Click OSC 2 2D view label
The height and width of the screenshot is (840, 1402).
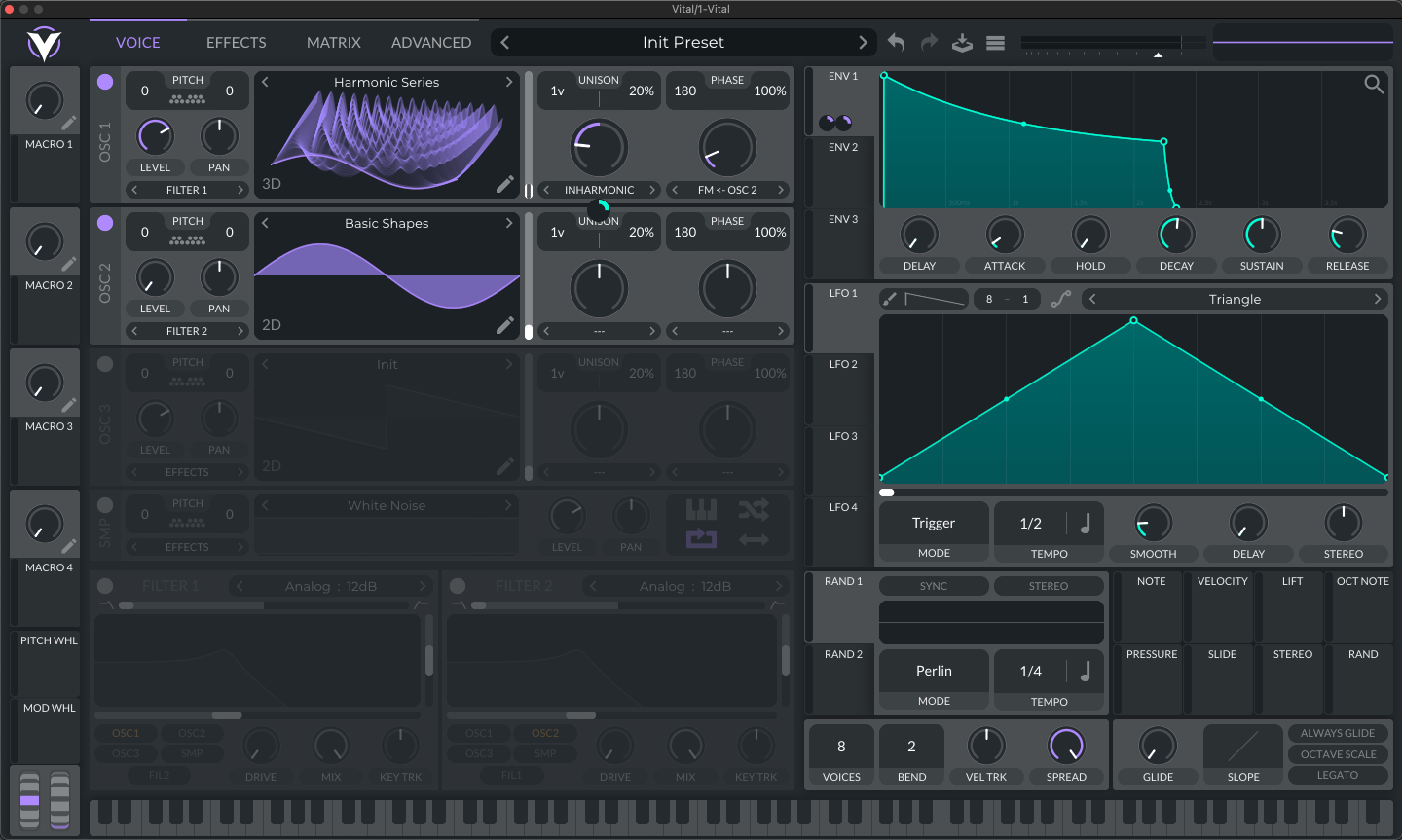[272, 325]
